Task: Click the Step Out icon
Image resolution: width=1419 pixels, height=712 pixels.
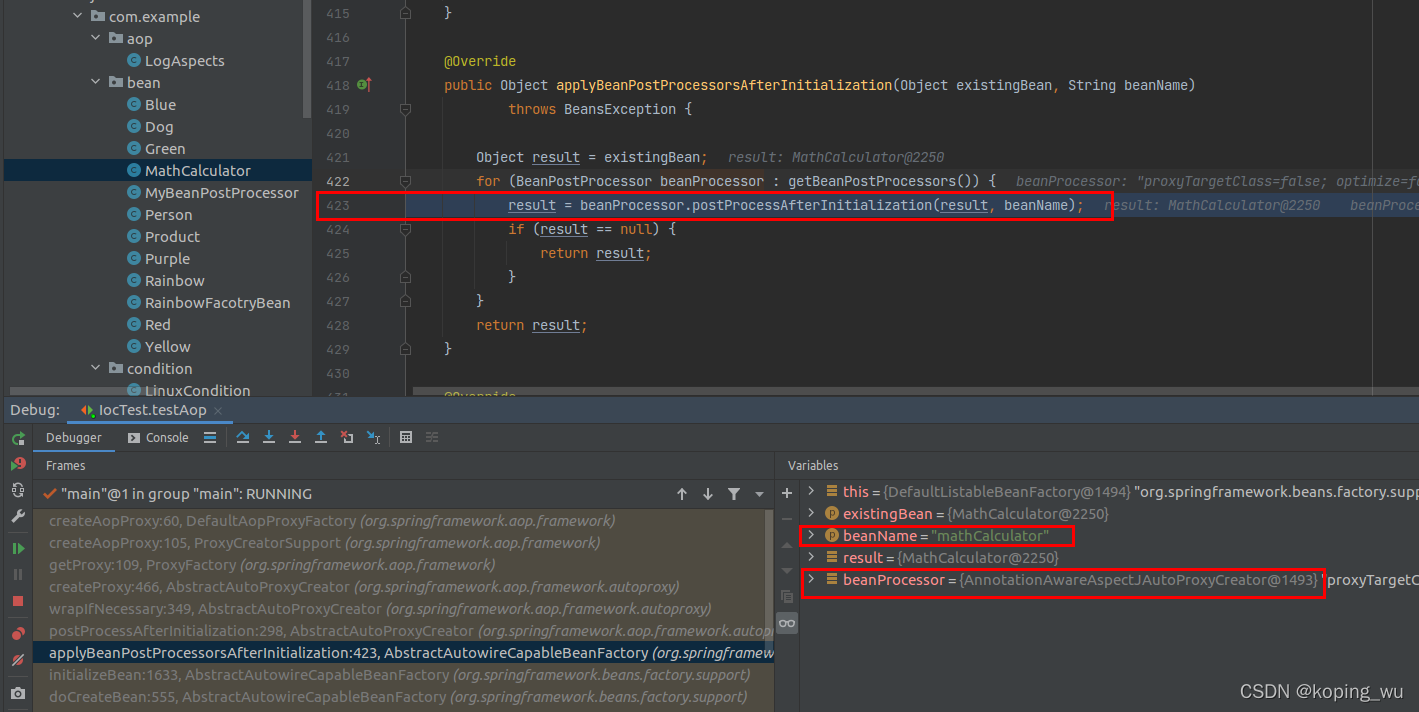Action: (x=321, y=437)
